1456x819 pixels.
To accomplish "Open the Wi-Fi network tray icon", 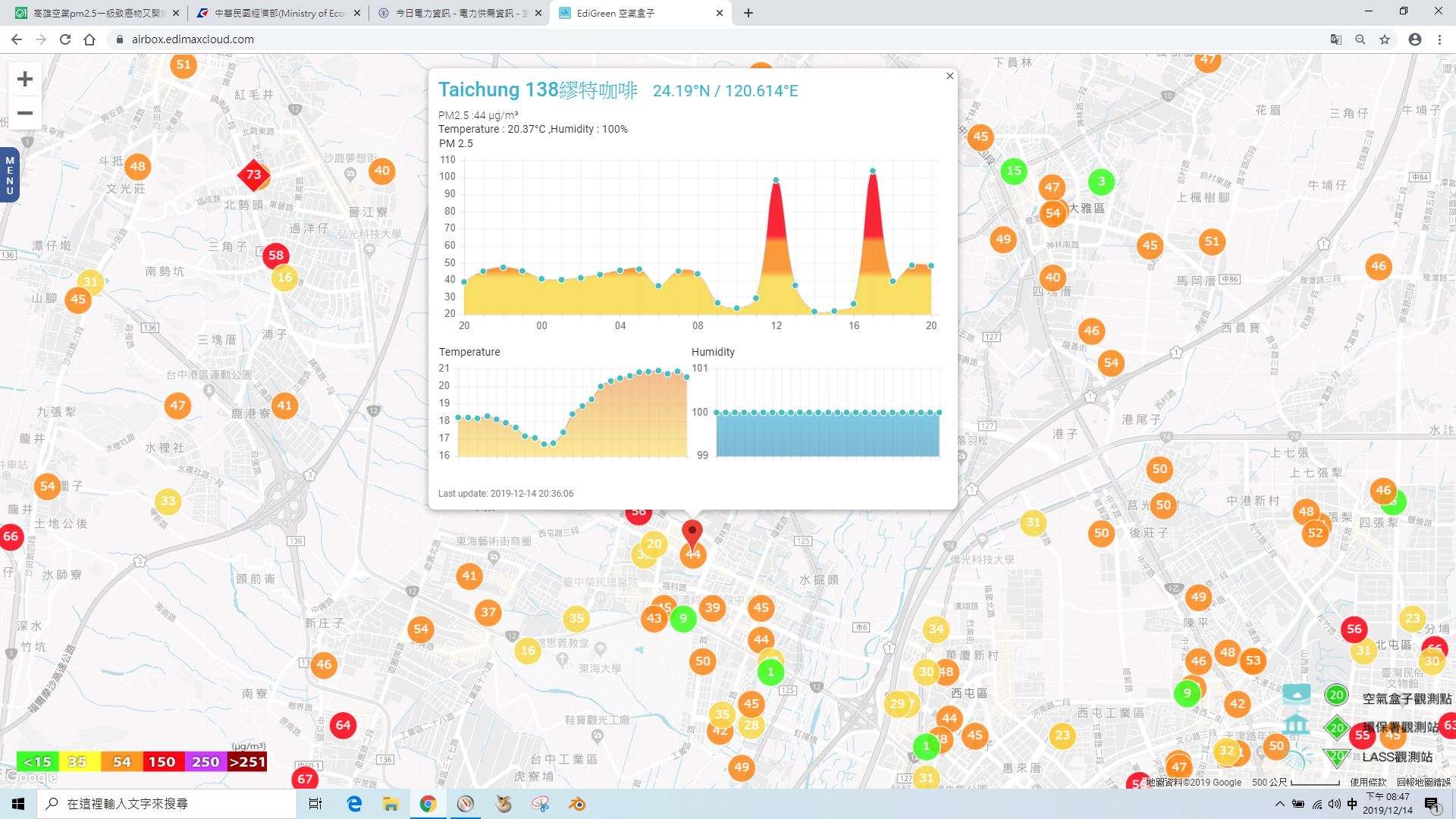I will [x=1316, y=804].
